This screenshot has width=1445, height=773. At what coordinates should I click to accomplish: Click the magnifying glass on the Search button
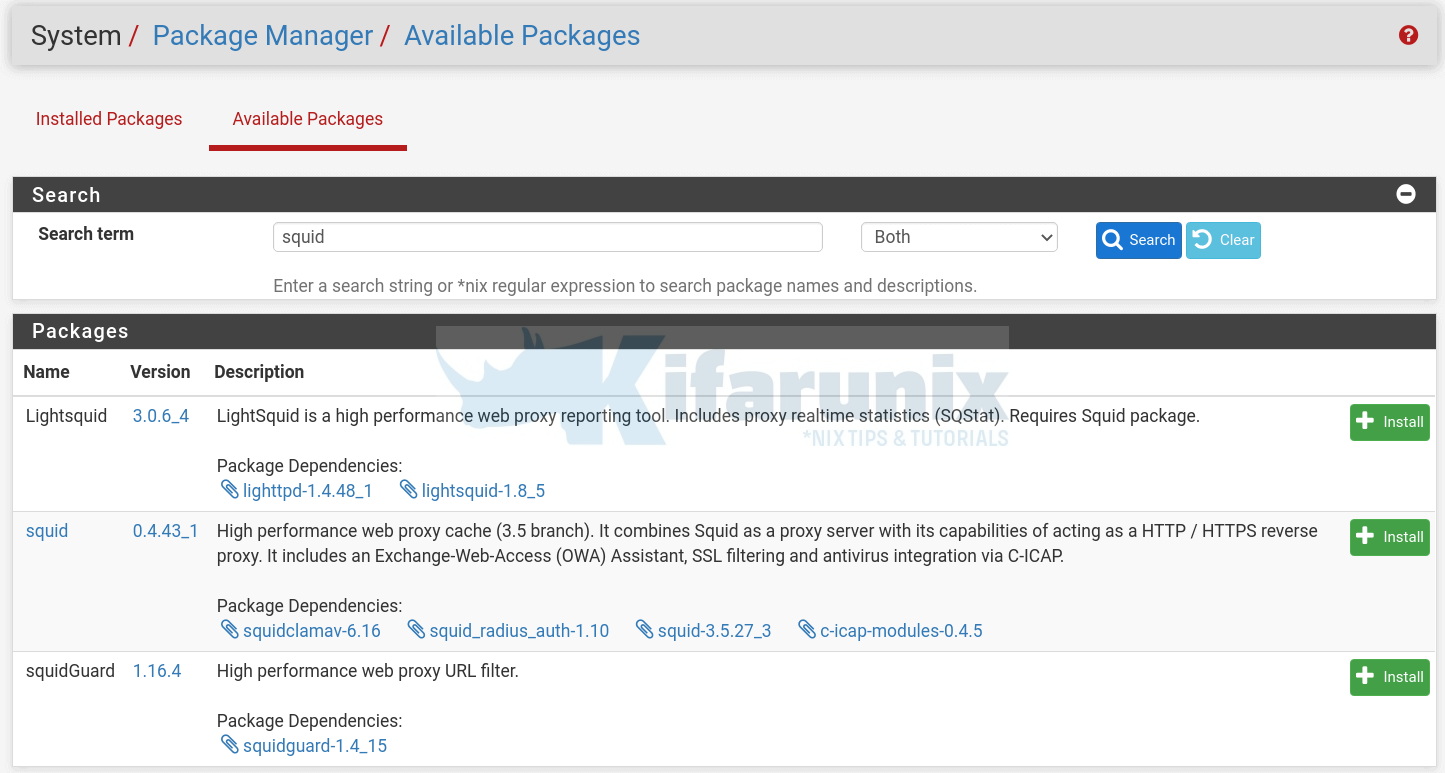(x=1113, y=240)
